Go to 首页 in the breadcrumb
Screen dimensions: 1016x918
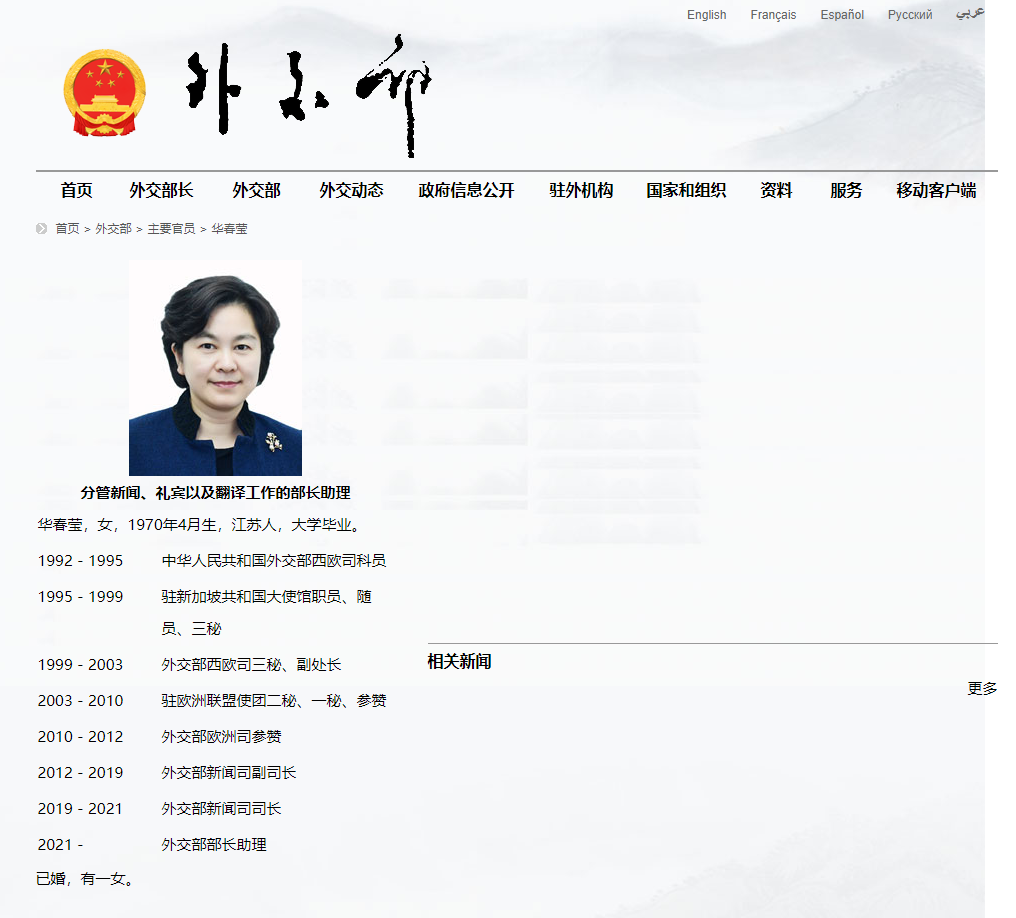click(67, 229)
